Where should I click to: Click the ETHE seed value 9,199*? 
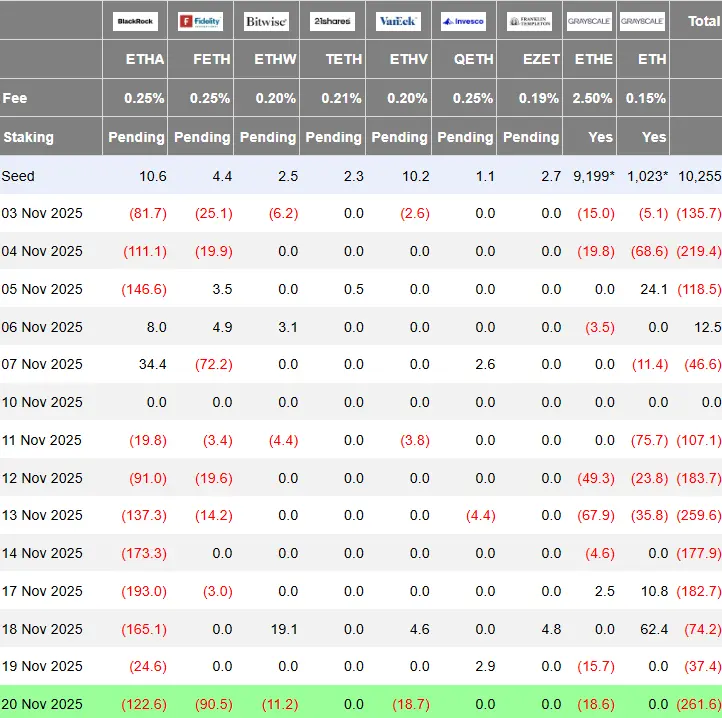tap(594, 176)
